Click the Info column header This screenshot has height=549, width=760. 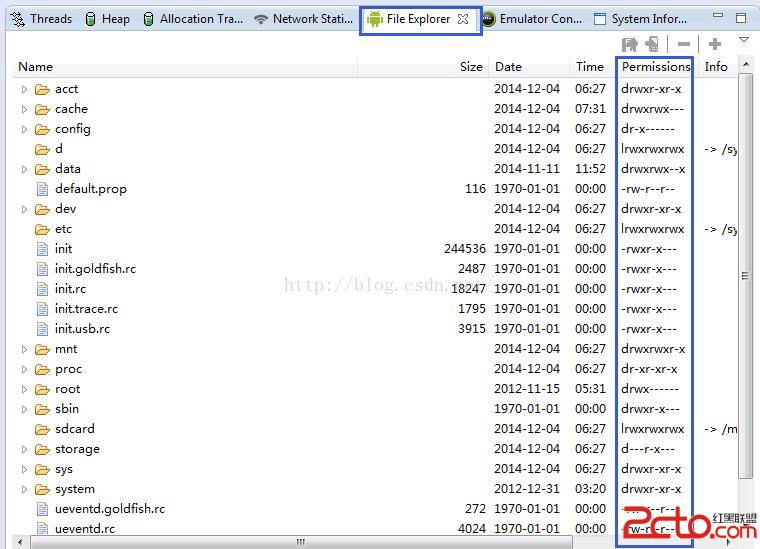point(716,67)
